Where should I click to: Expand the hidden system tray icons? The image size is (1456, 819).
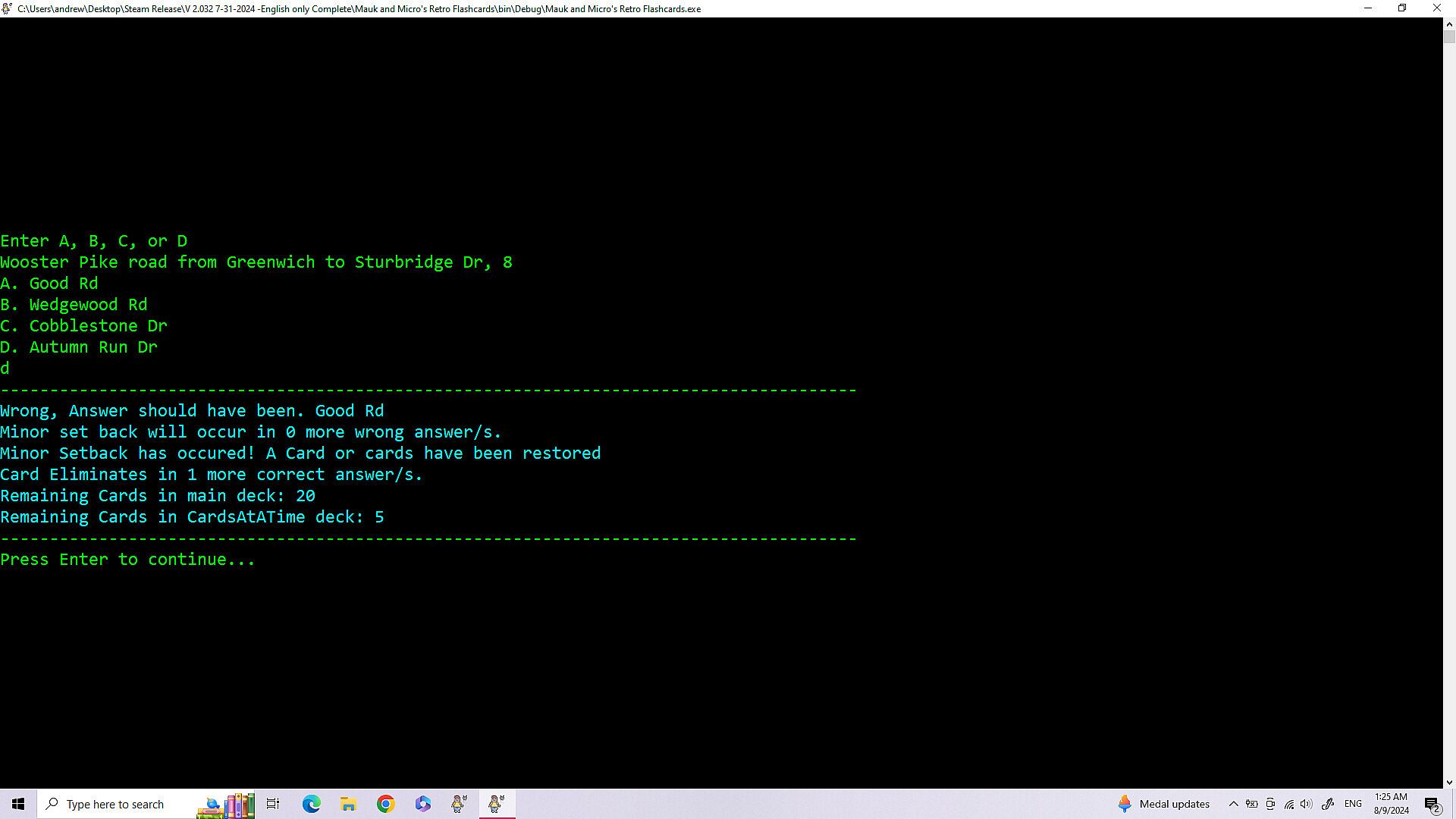tap(1233, 804)
